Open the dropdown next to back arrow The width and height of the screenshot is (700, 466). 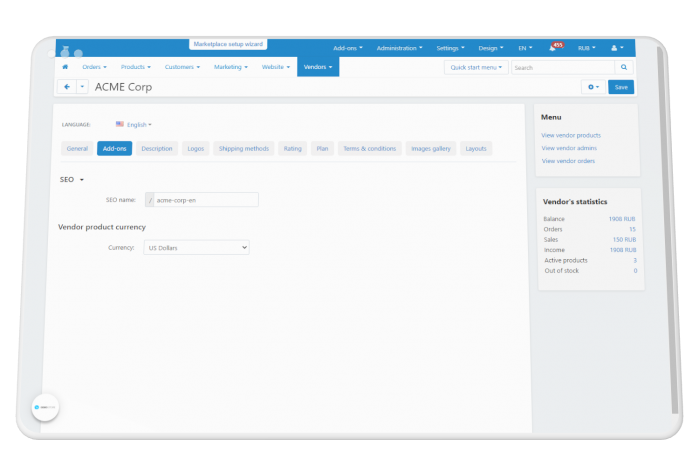click(x=82, y=87)
